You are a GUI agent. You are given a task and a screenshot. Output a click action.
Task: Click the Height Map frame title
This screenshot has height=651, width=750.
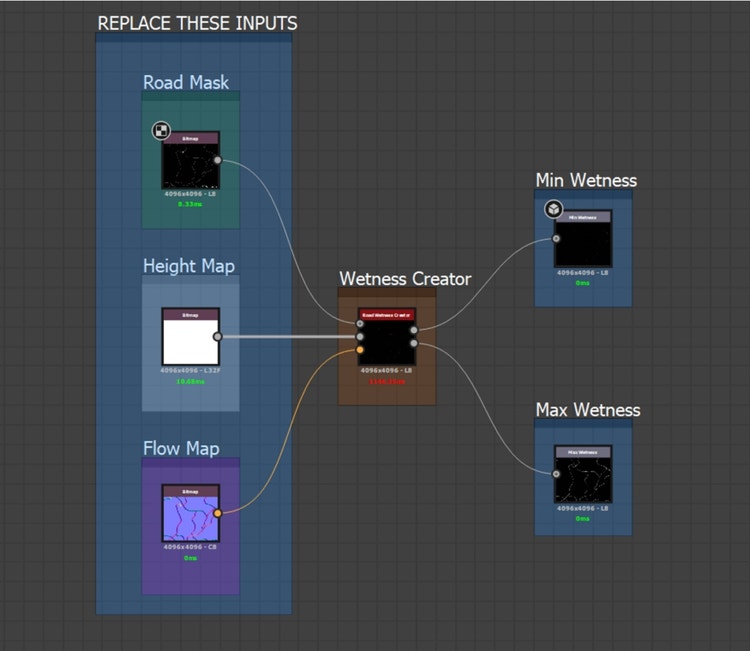pos(189,266)
